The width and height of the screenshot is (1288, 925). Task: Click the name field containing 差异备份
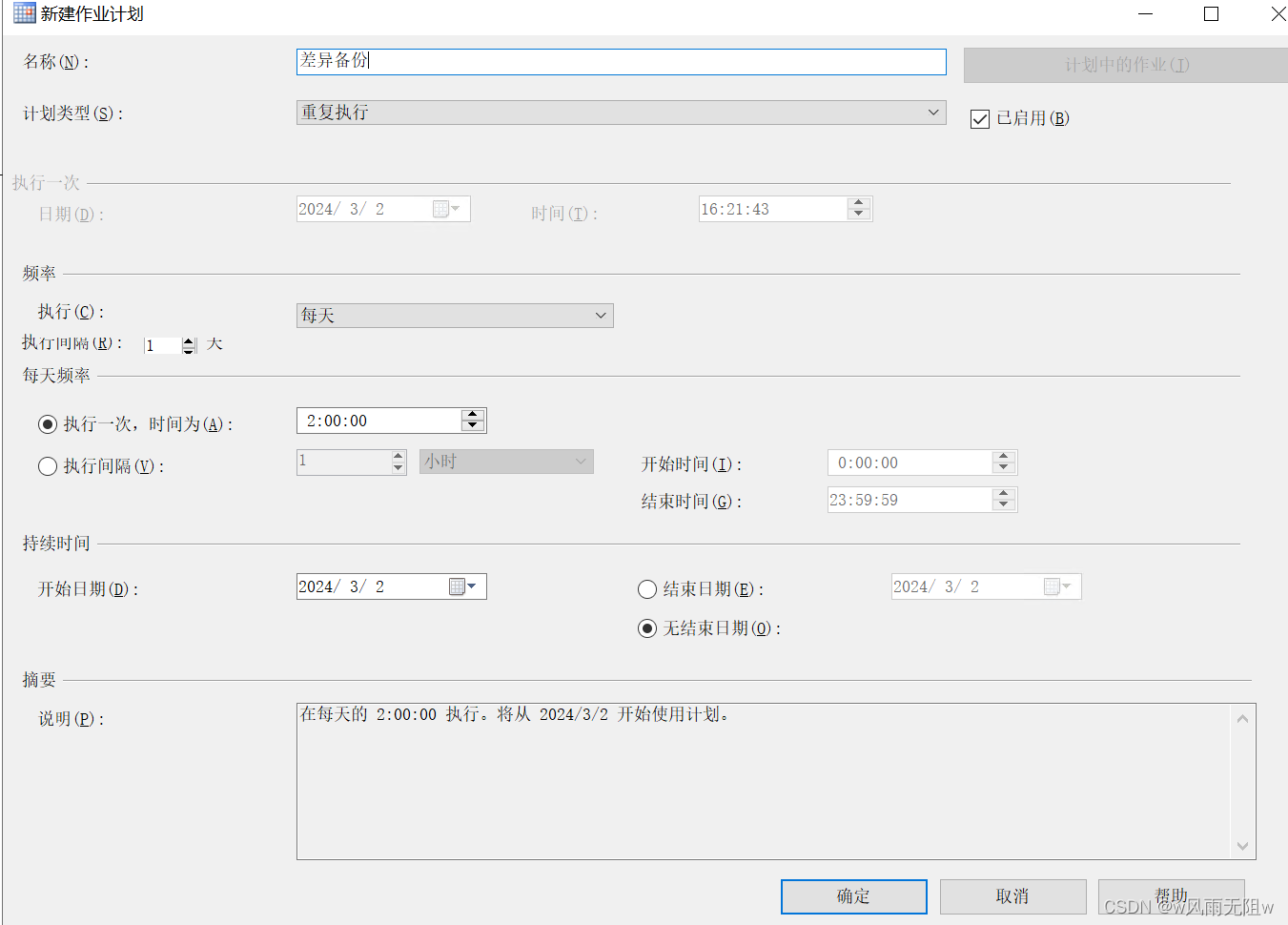tap(622, 62)
